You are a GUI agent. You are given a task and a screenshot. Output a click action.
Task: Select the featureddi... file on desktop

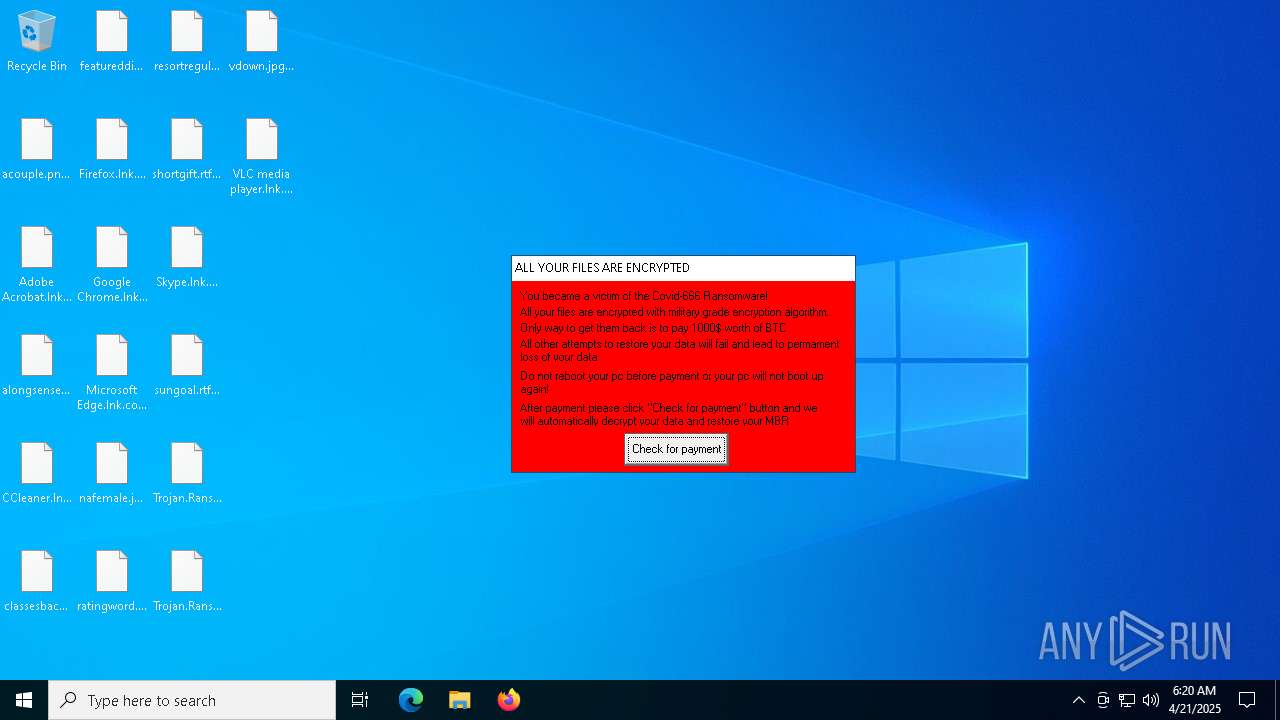[112, 42]
